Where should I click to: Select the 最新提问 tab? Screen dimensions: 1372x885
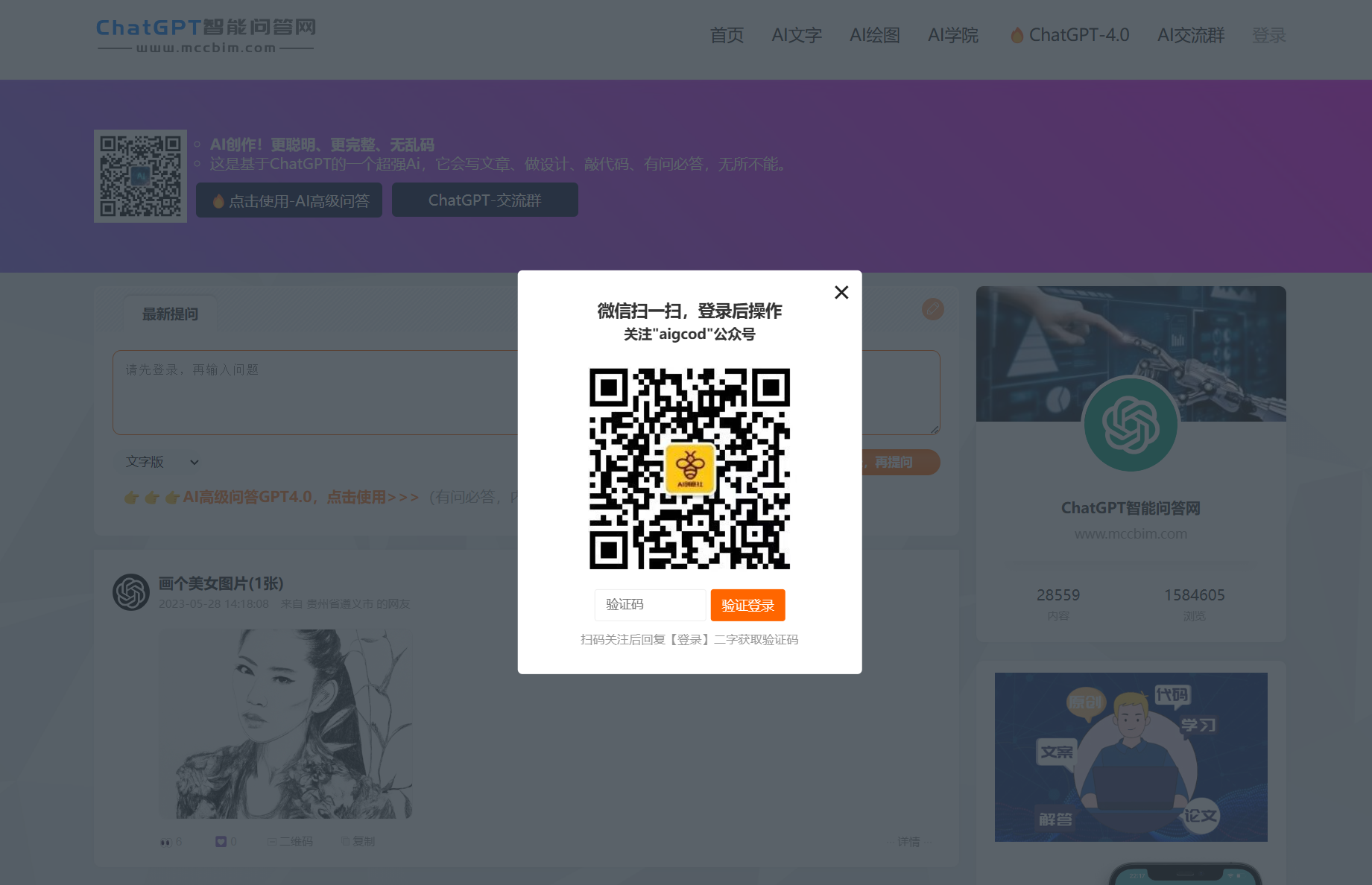point(170,314)
